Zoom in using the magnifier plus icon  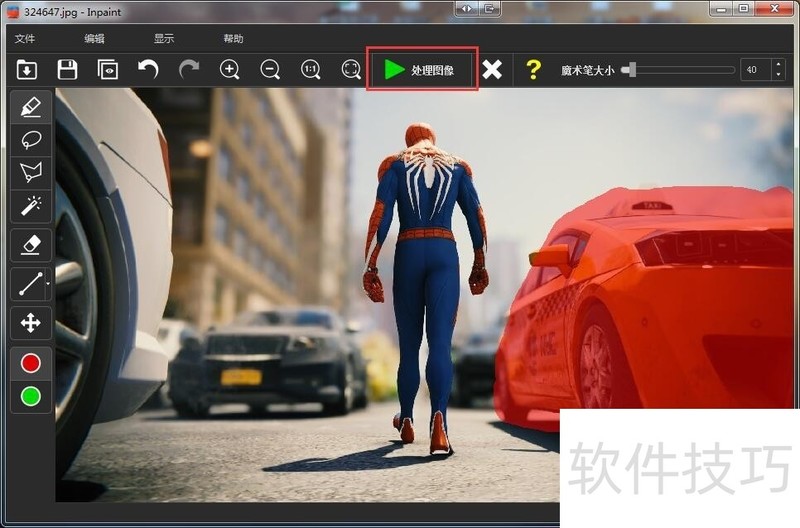pos(230,70)
